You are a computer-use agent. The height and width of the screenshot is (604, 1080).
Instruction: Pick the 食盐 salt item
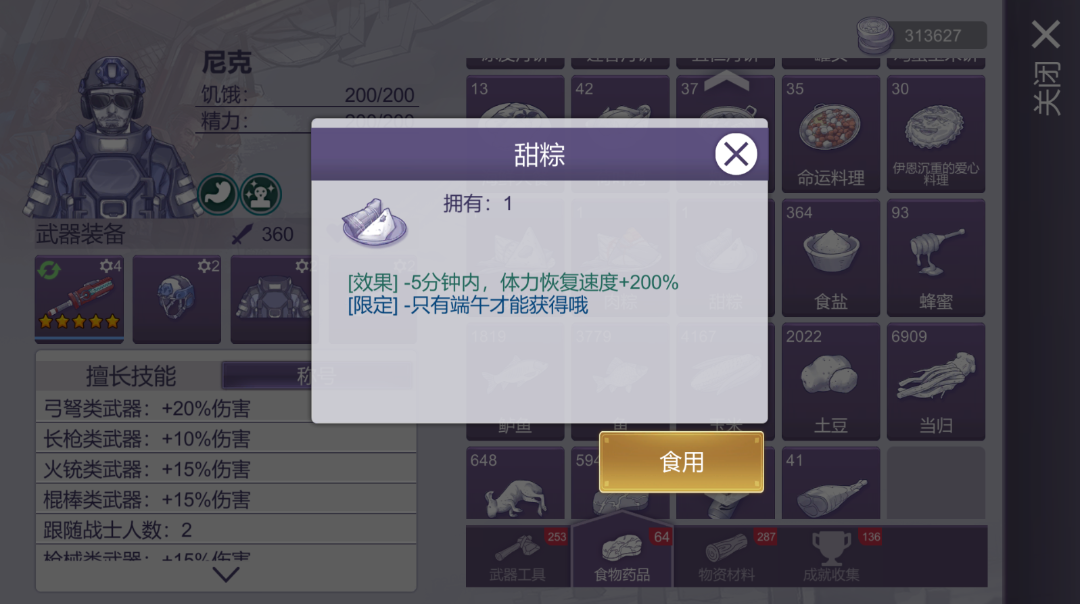click(831, 258)
